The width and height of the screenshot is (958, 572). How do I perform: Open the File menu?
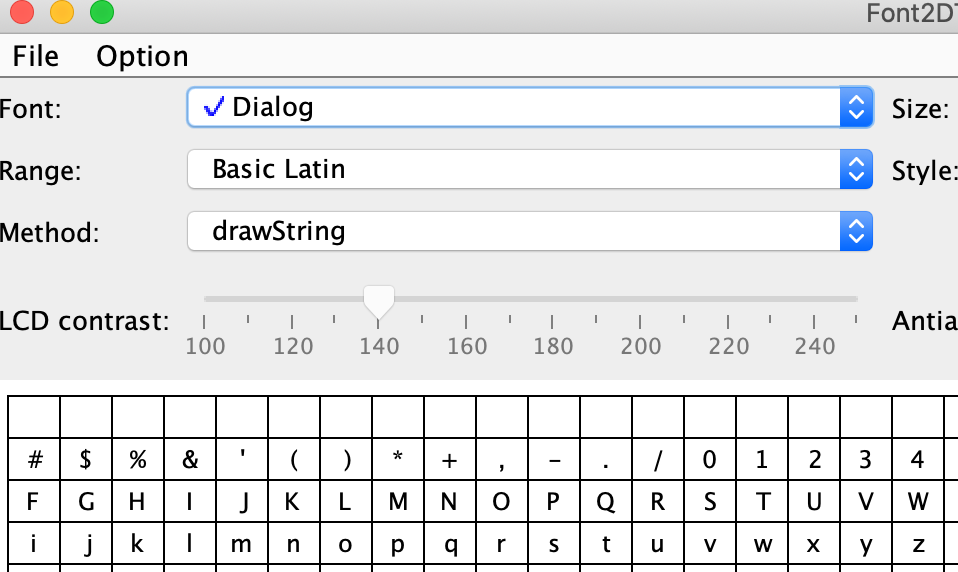(35, 56)
